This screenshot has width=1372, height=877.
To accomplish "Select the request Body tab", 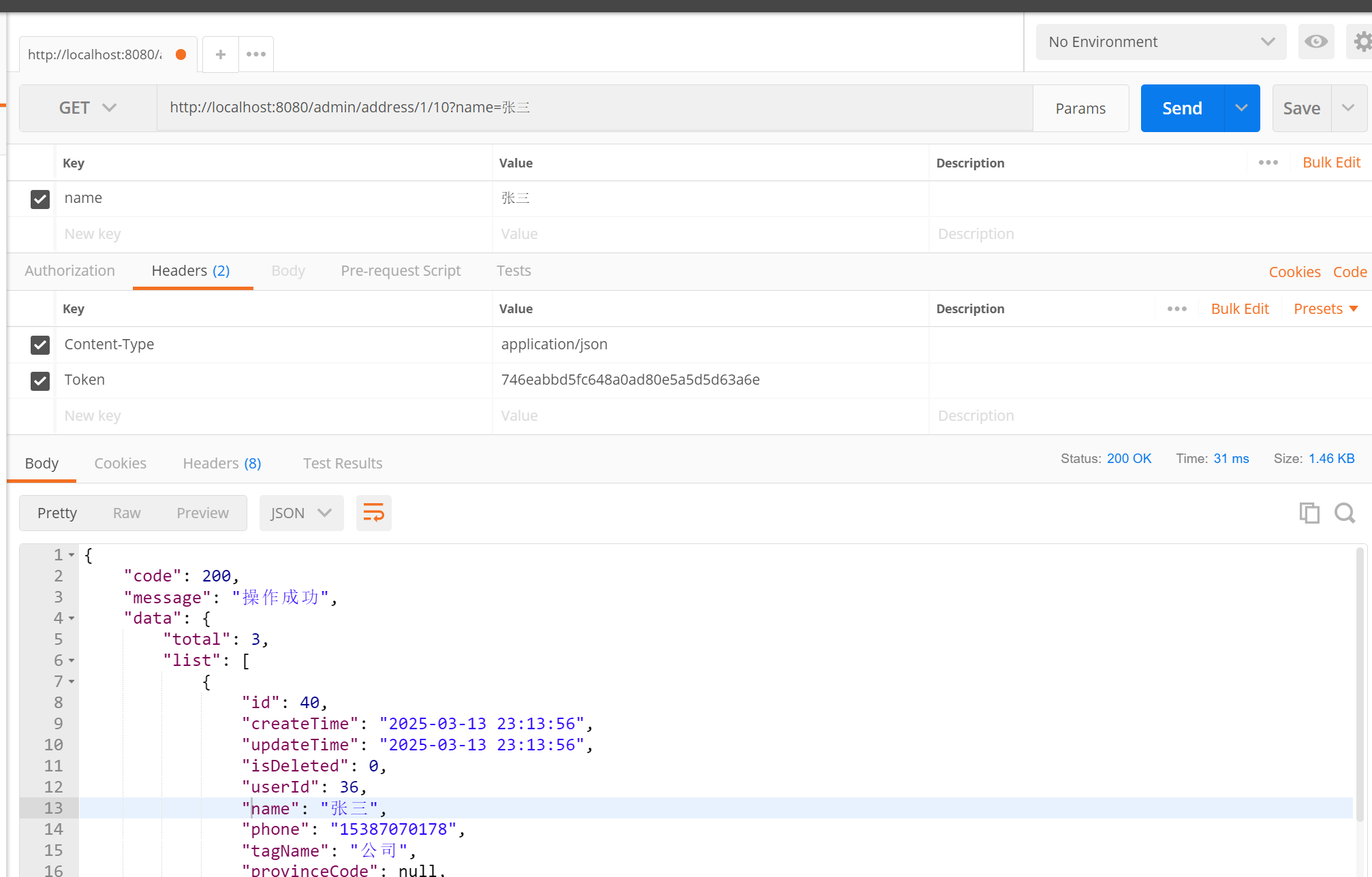I will (x=288, y=270).
